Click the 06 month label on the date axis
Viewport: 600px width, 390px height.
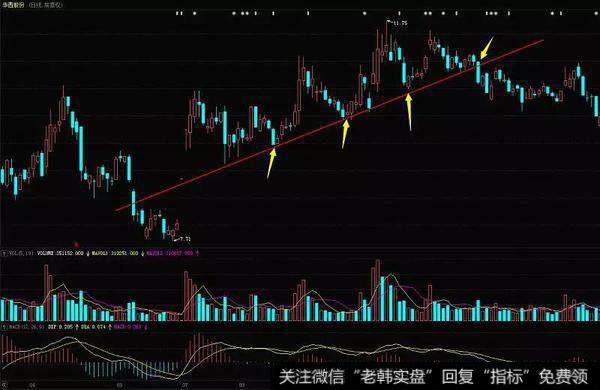119,385
